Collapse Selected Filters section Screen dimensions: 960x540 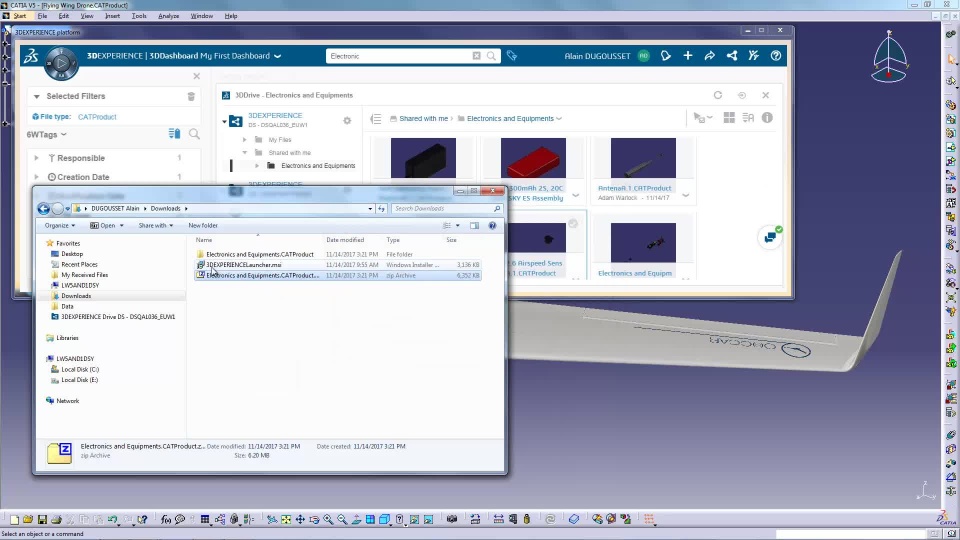(x=37, y=96)
